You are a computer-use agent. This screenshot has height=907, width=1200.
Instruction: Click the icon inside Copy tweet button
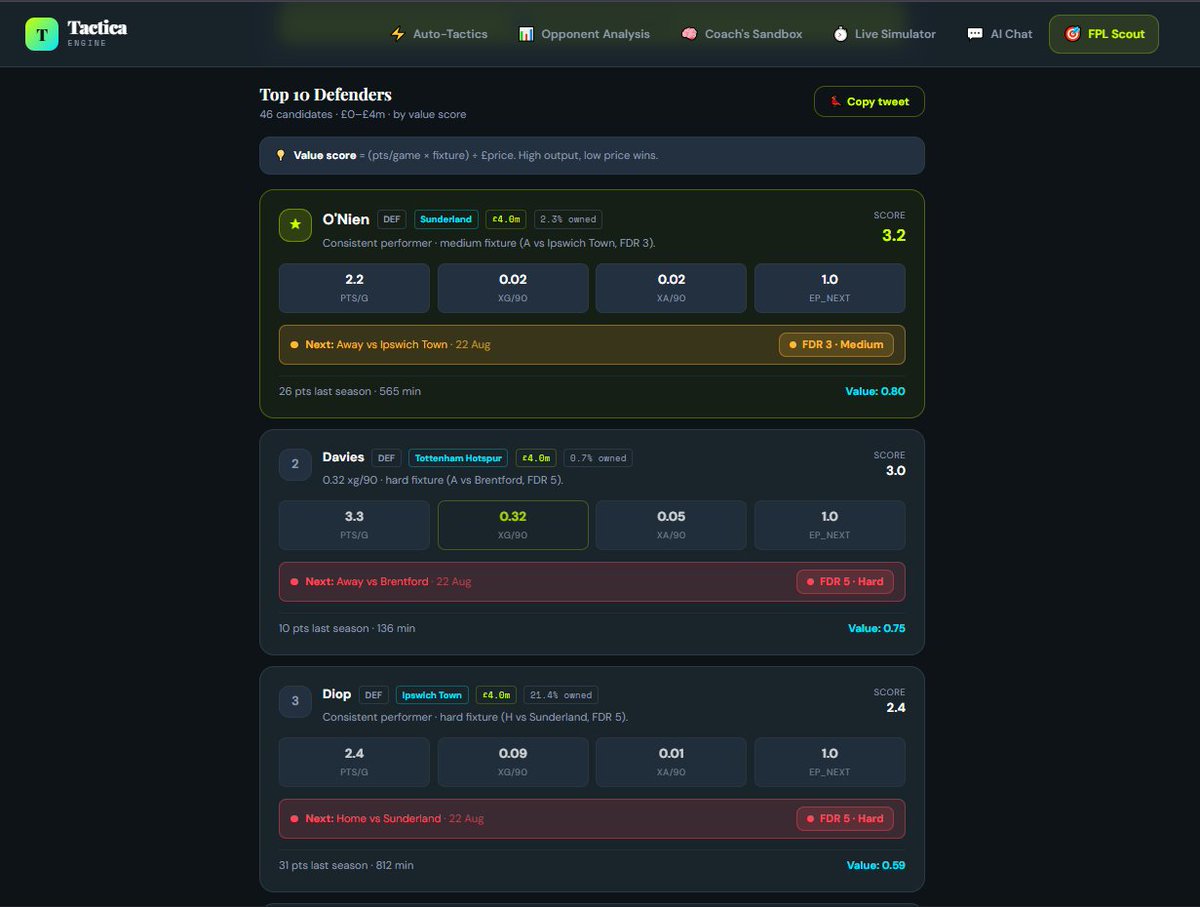pos(834,101)
